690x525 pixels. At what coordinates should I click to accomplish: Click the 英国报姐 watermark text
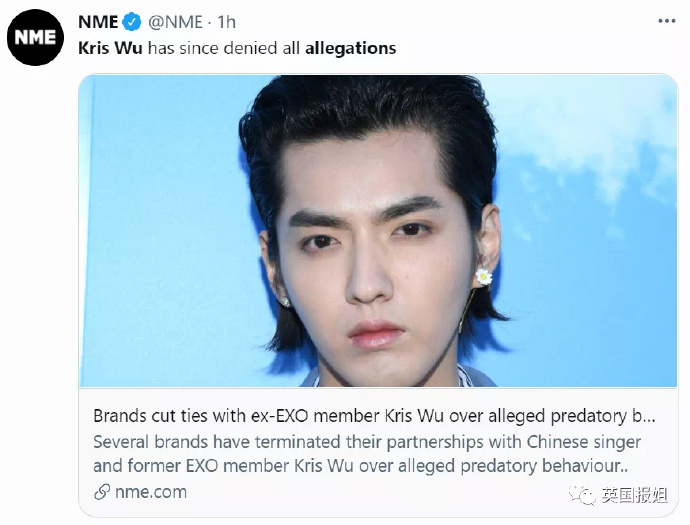[x=634, y=495]
